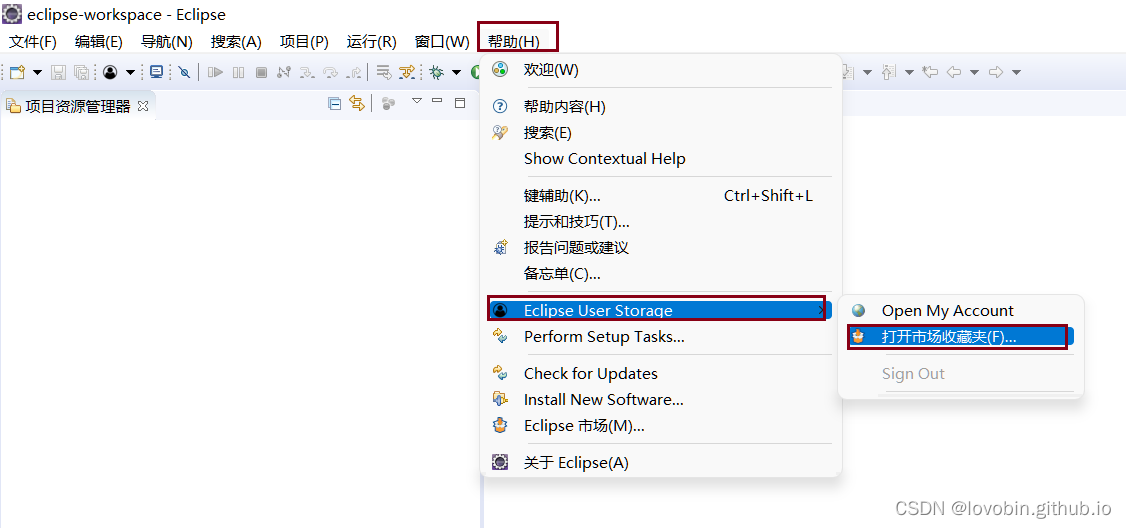Click the Save disk icon in toolbar

tap(58, 72)
